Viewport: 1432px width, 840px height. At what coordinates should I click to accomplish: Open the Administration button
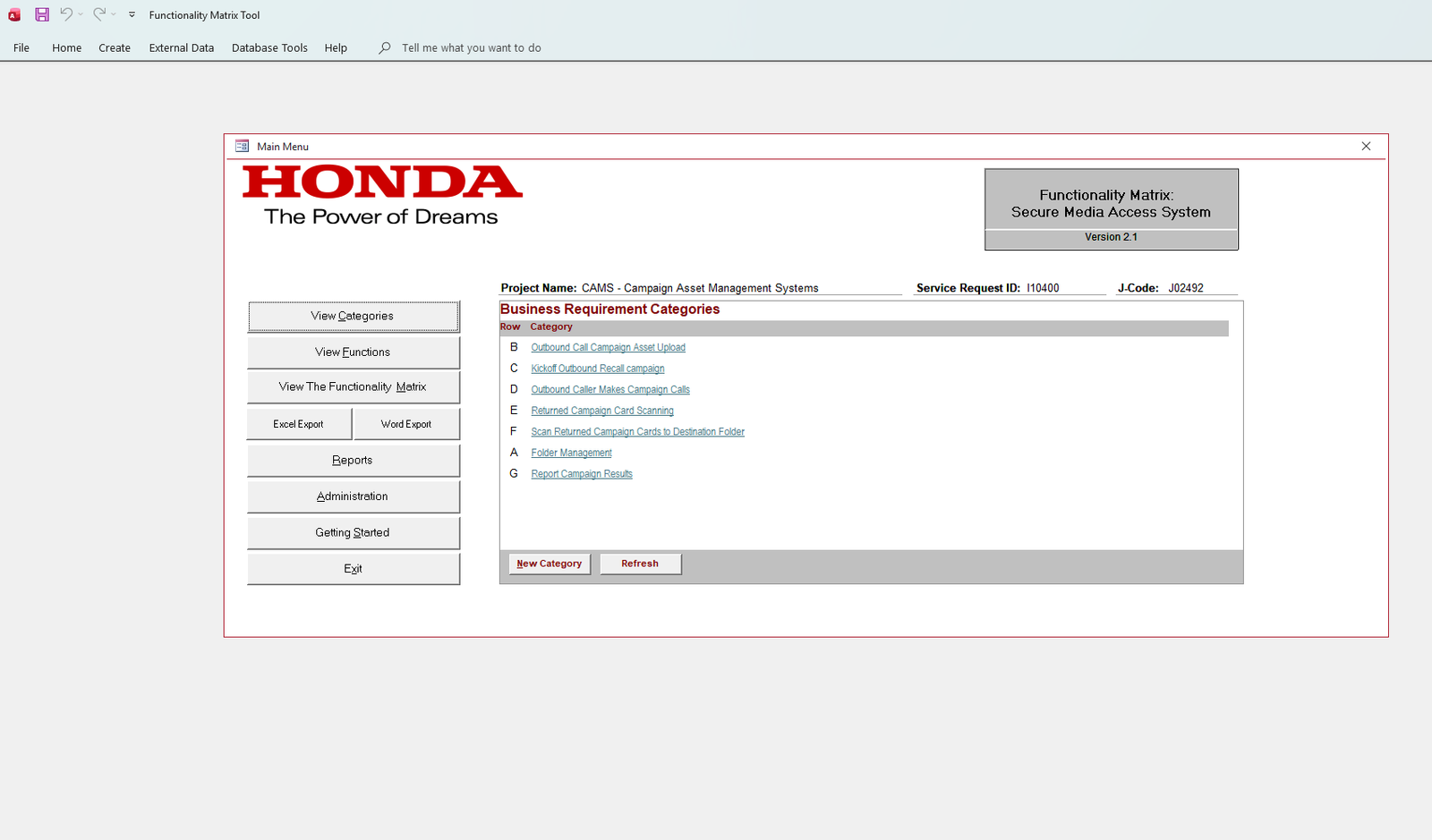pyautogui.click(x=353, y=496)
